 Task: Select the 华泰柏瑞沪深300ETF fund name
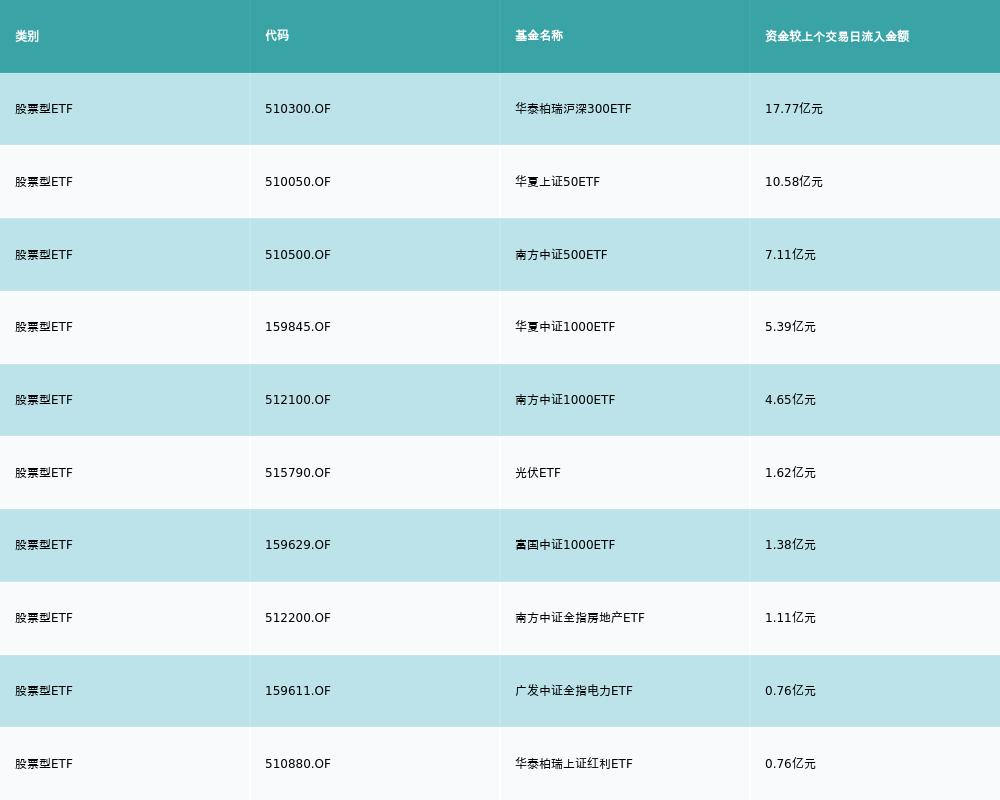click(x=573, y=108)
